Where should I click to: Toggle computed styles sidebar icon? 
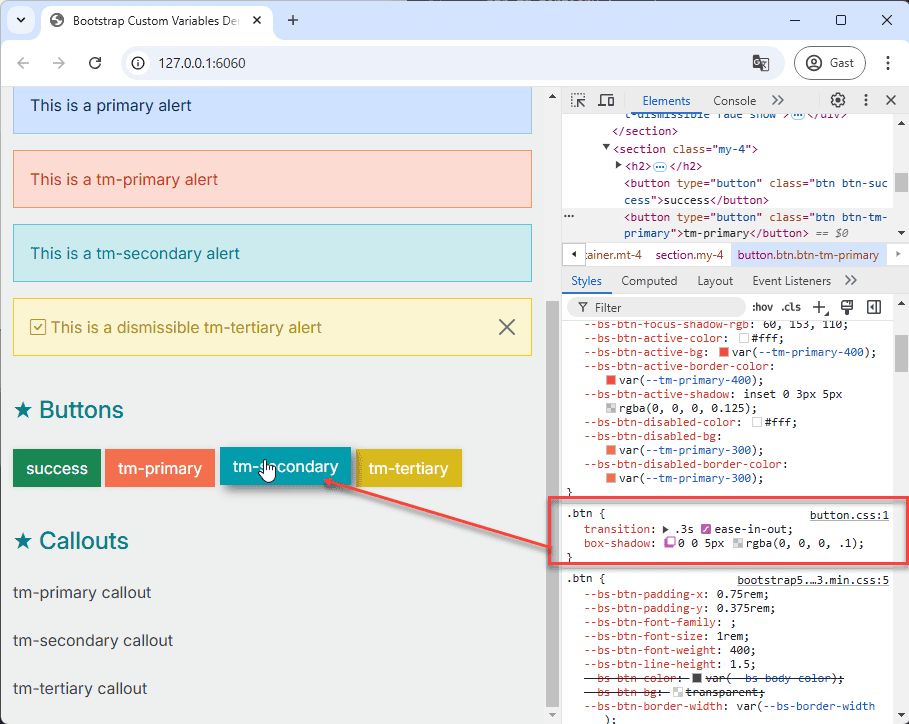click(x=874, y=307)
